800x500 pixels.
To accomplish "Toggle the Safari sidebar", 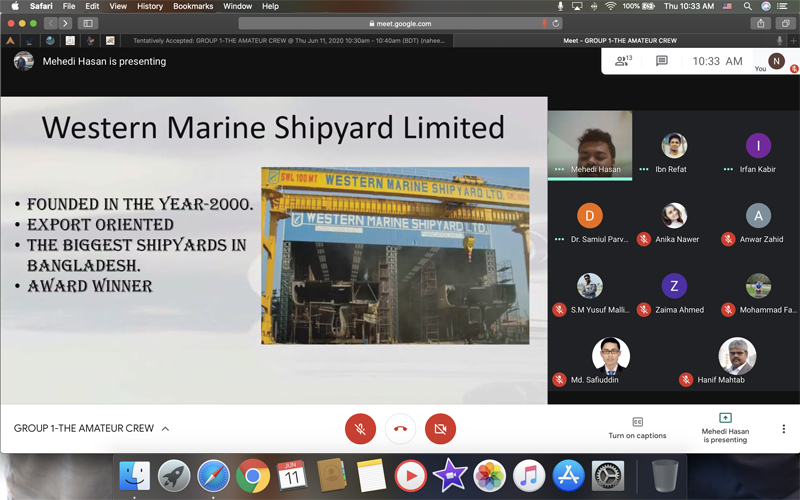I will pyautogui.click(x=88, y=23).
